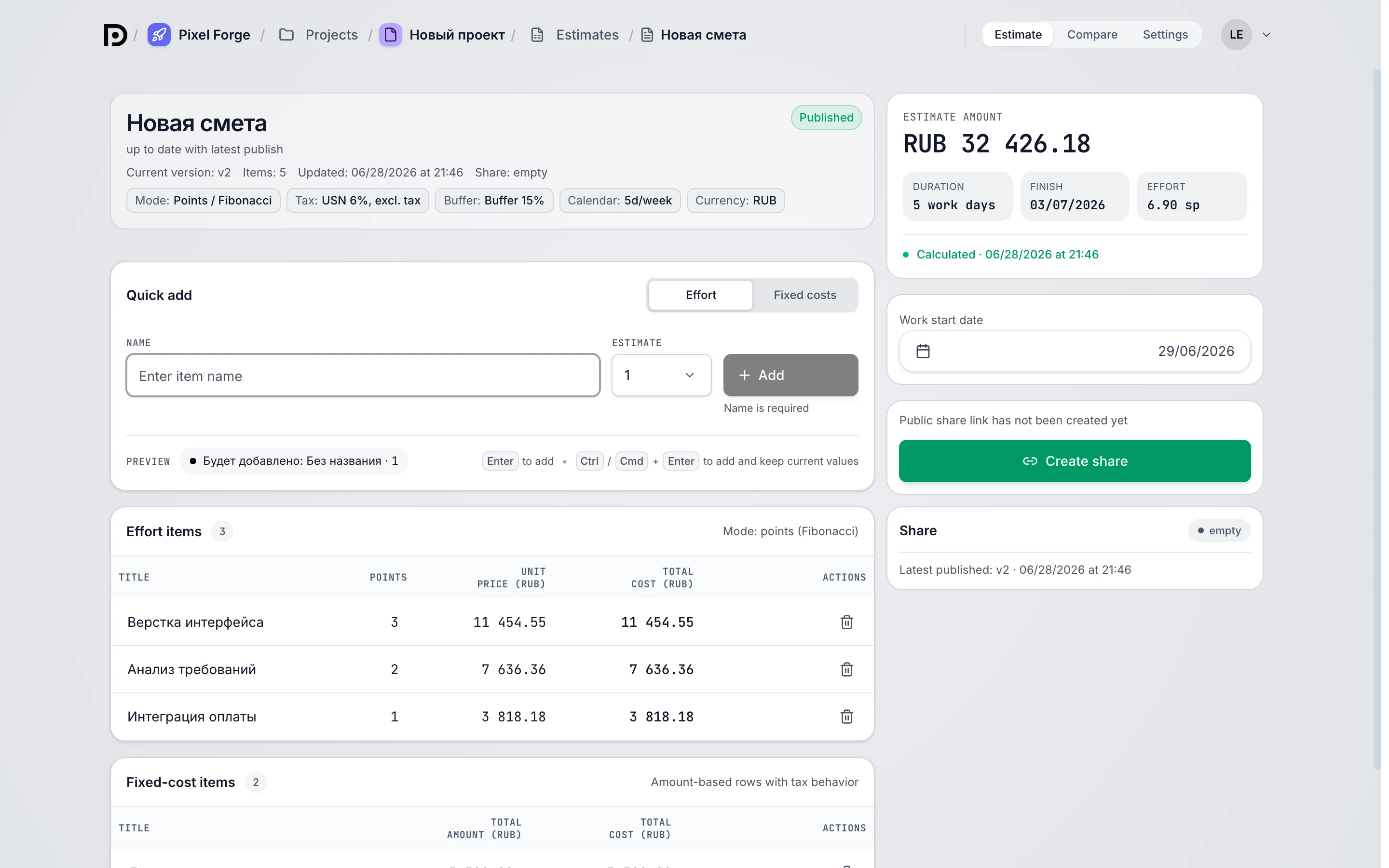This screenshot has height=868, width=1389.
Task: Click the Новая смета page heading
Action: click(196, 123)
